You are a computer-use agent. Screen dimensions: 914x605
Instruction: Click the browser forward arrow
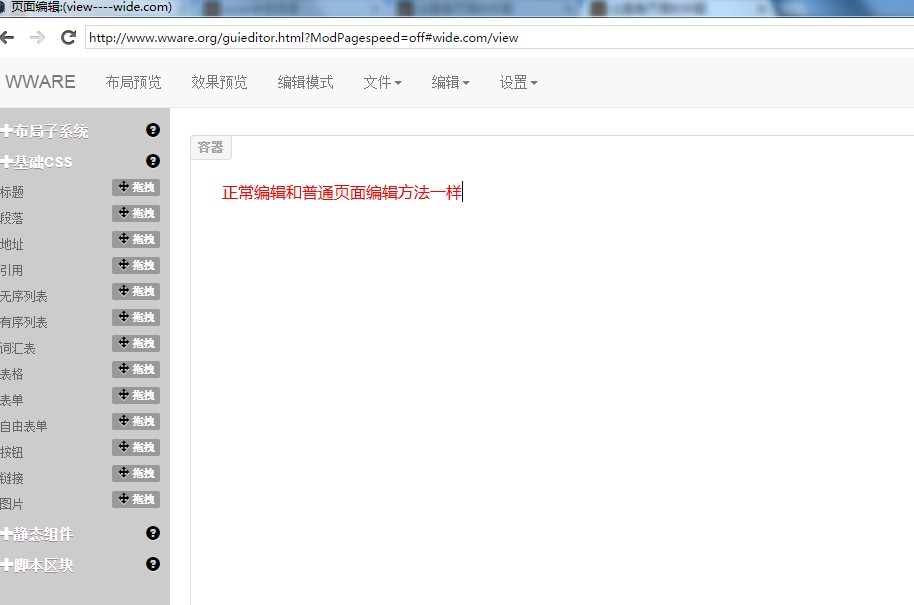37,38
